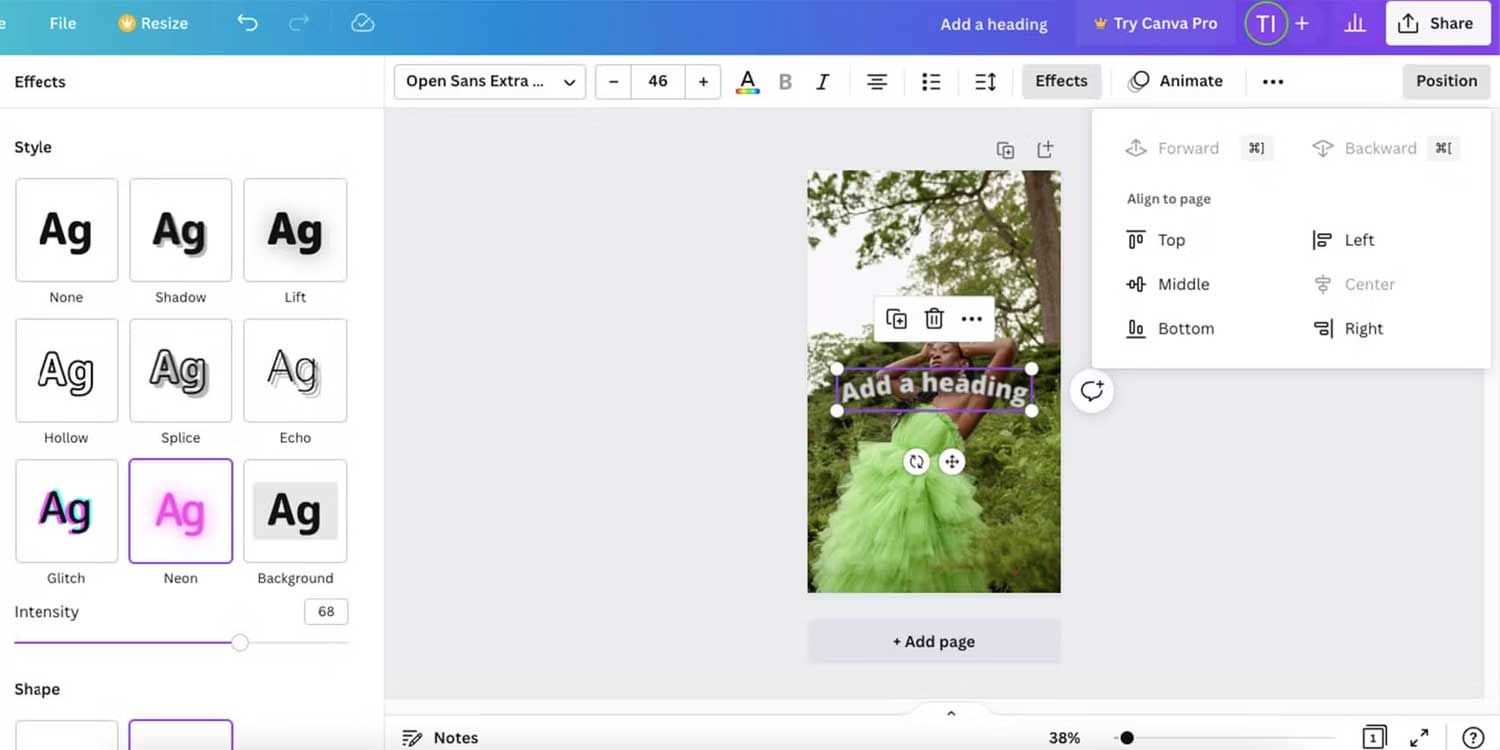This screenshot has height=750, width=1500.
Task: Duplicate the selected heading element
Action: 896,318
